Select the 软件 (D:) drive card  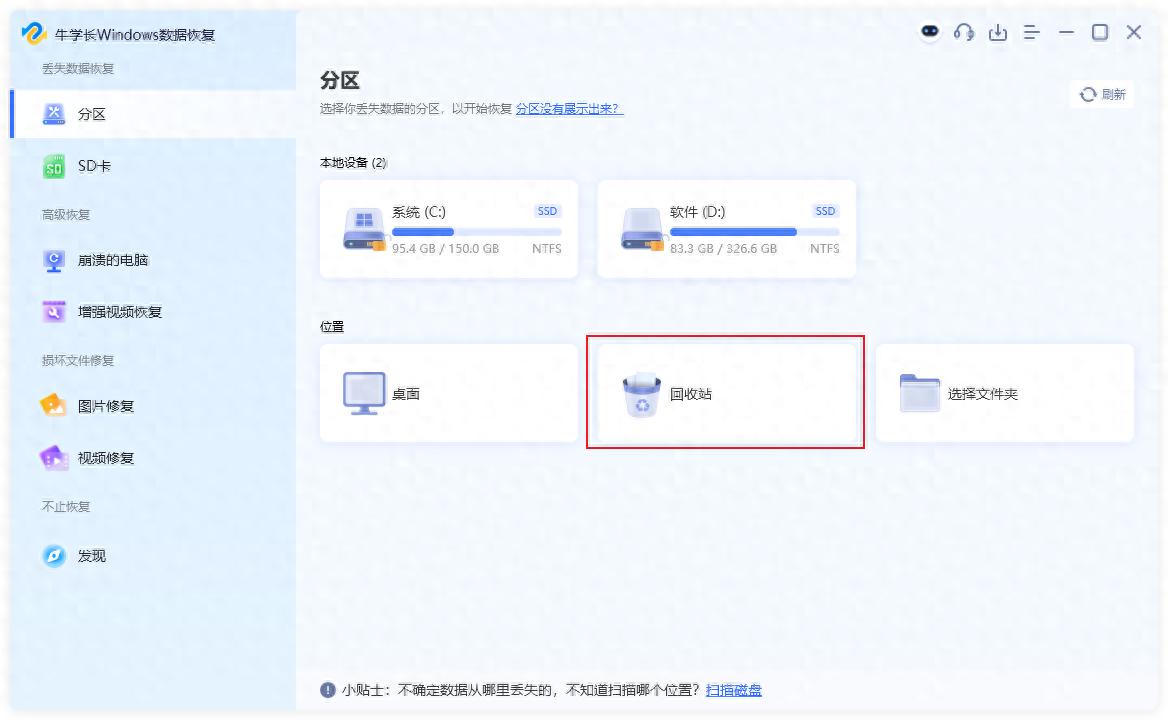click(x=726, y=229)
